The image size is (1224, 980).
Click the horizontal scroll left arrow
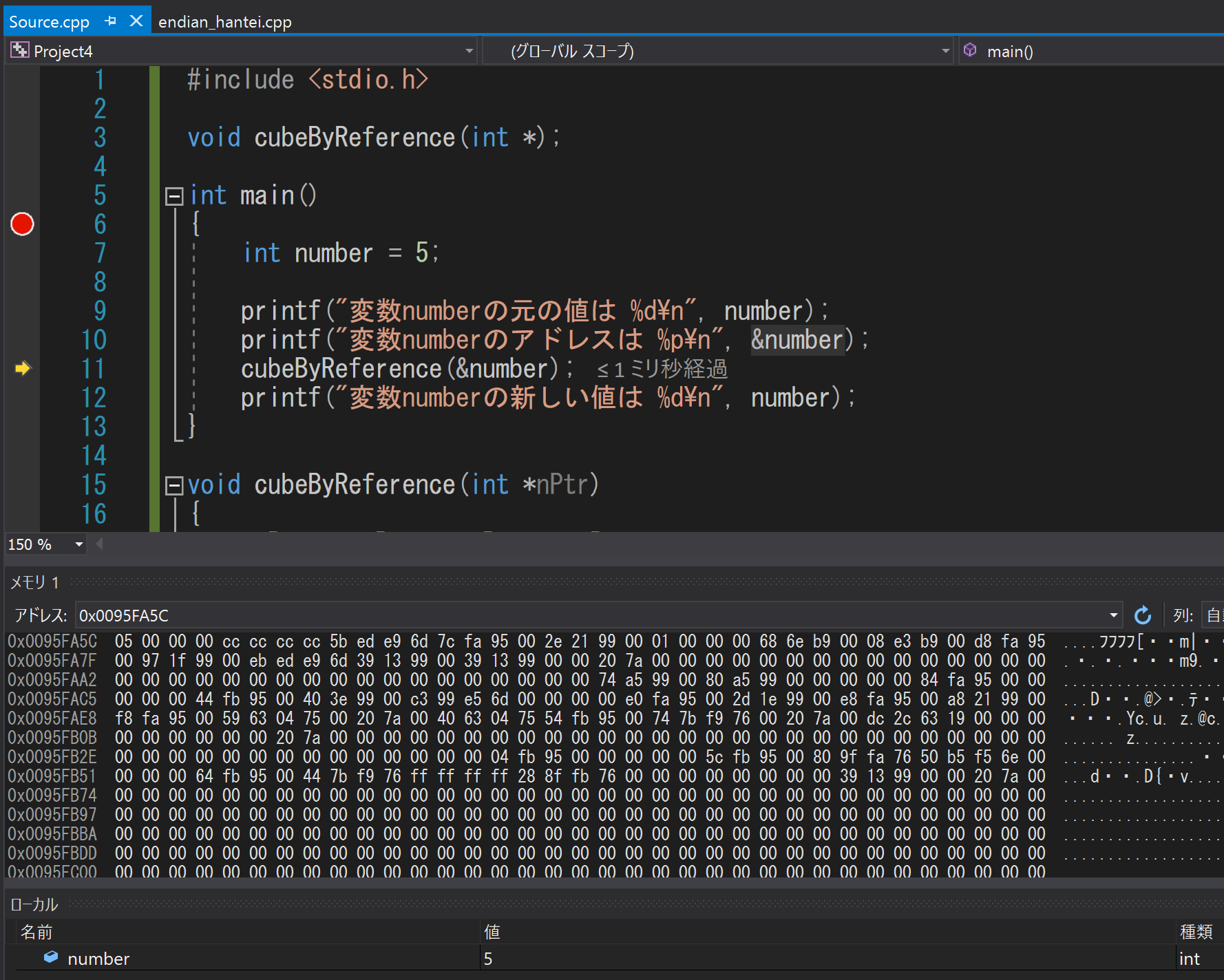pos(100,544)
